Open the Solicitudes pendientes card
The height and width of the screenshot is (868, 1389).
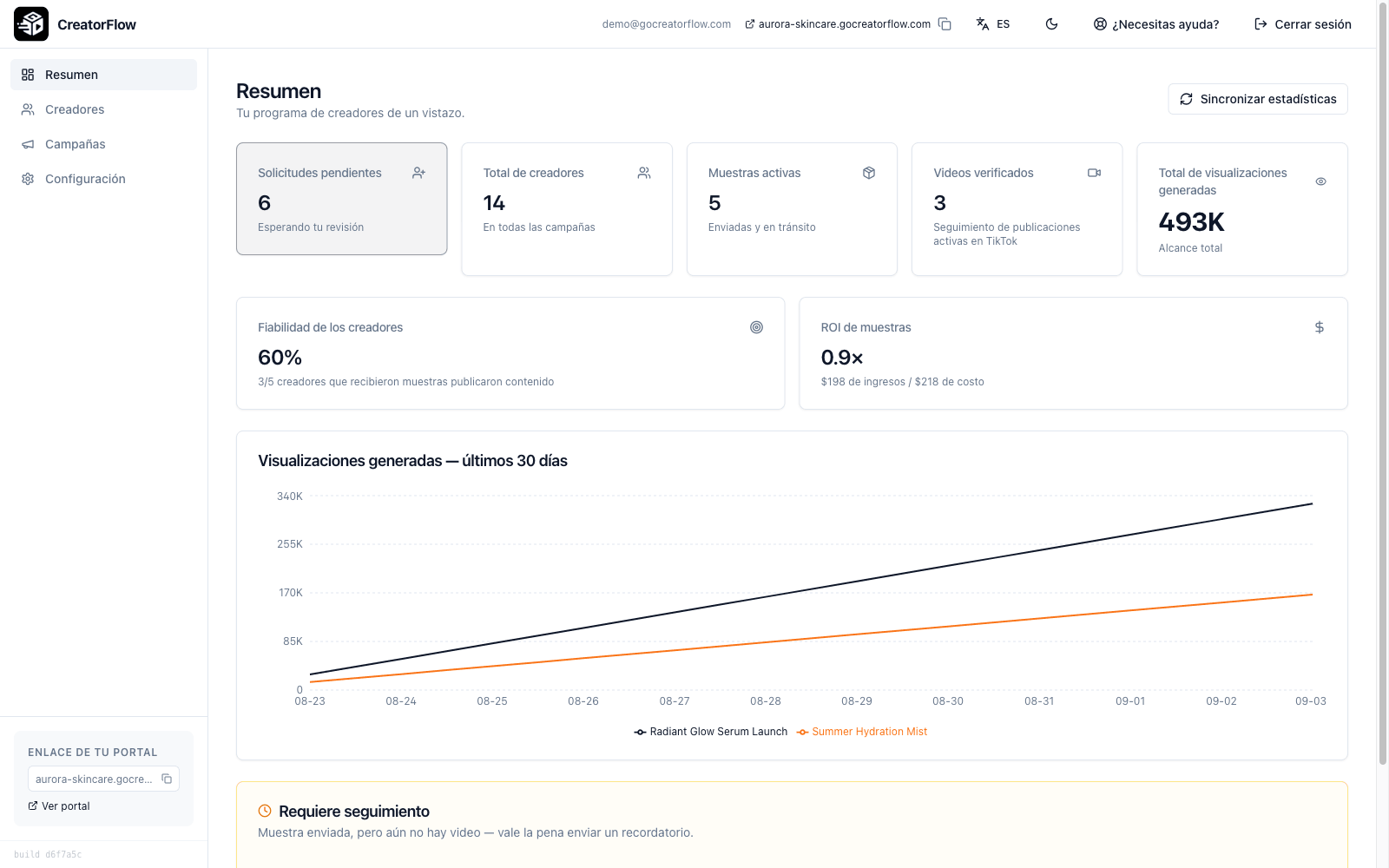[x=342, y=199]
